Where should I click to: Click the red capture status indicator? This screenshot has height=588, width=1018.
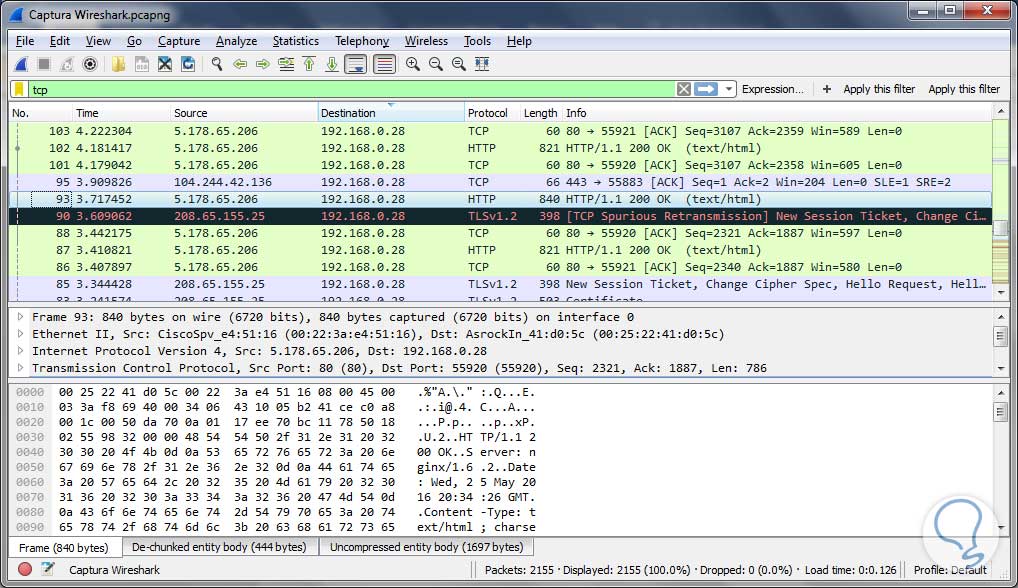(25, 569)
